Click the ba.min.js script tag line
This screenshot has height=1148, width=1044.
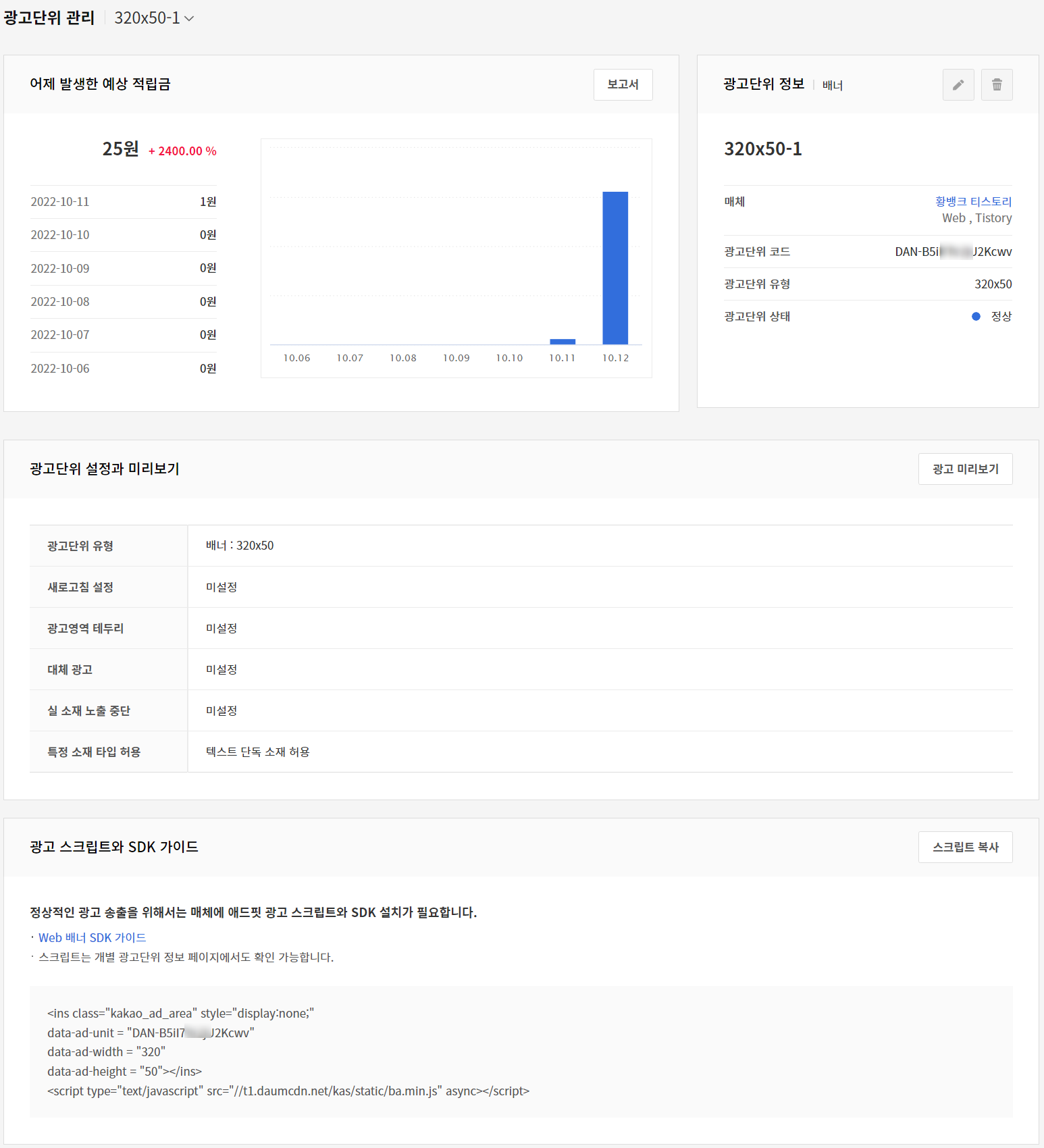pyautogui.click(x=288, y=1091)
